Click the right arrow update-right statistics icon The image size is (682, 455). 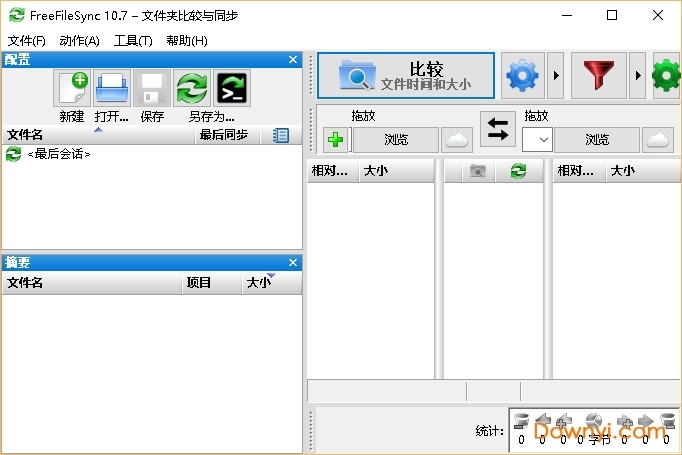pos(646,421)
